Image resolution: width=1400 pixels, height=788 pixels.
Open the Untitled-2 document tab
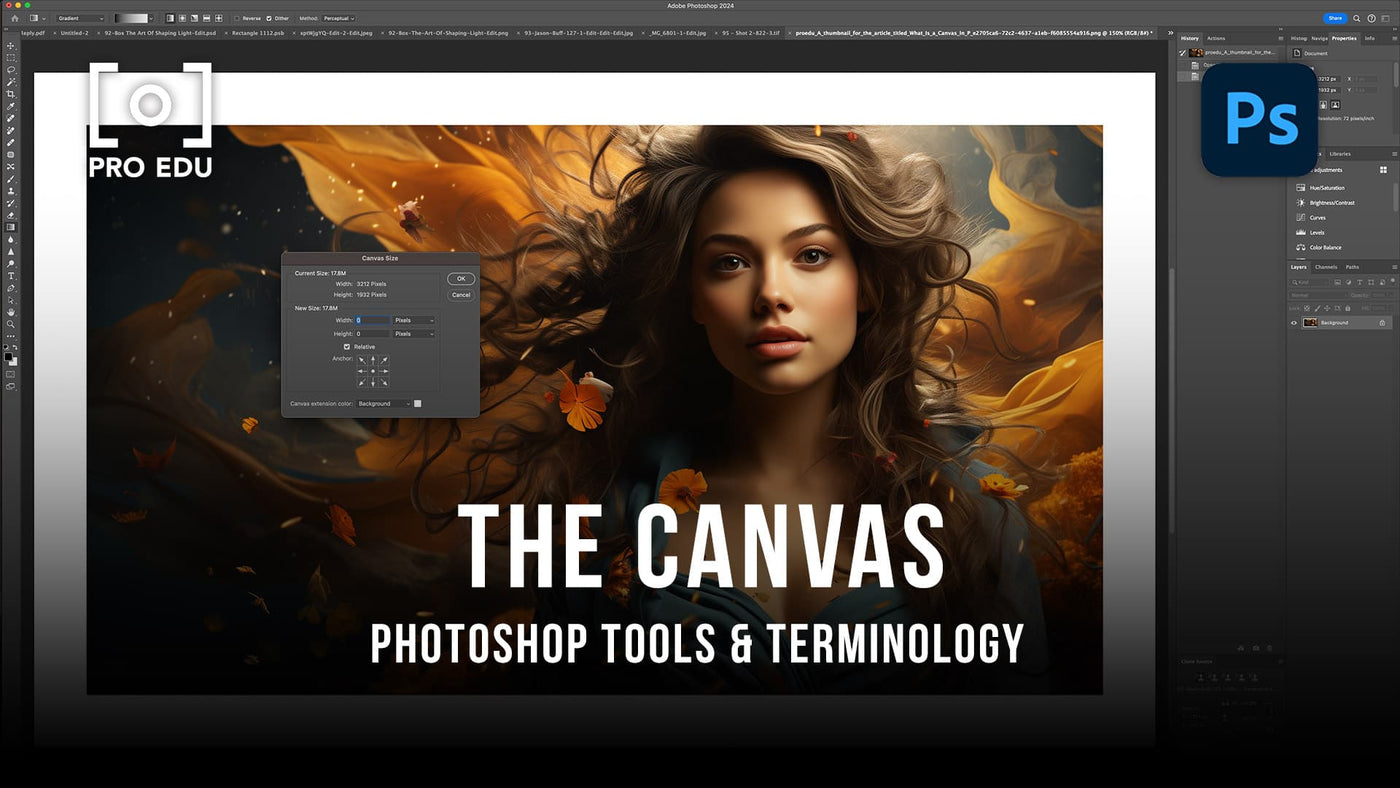click(x=74, y=33)
